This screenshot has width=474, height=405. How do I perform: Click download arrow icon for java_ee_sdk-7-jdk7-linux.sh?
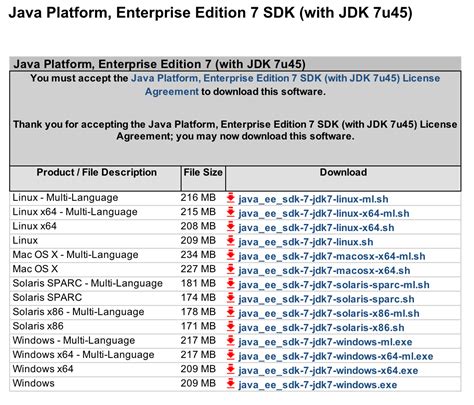(x=231, y=241)
